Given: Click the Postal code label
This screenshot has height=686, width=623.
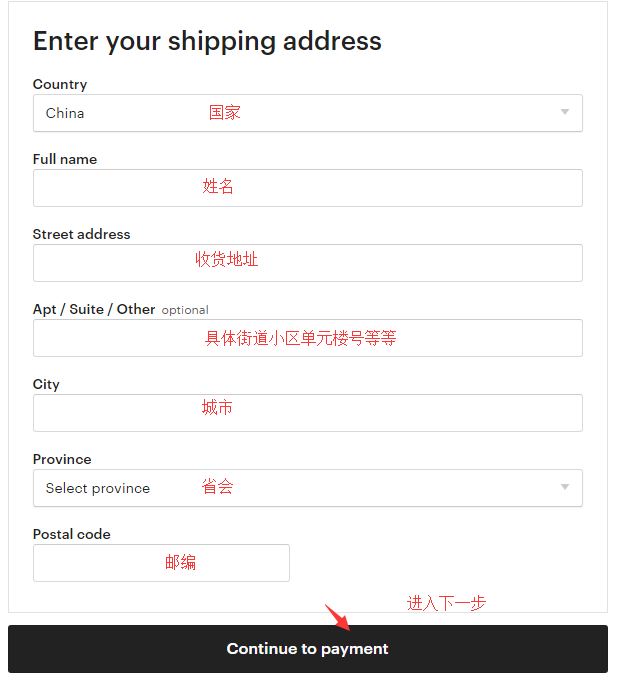Looking at the screenshot, I should click(x=72, y=535).
